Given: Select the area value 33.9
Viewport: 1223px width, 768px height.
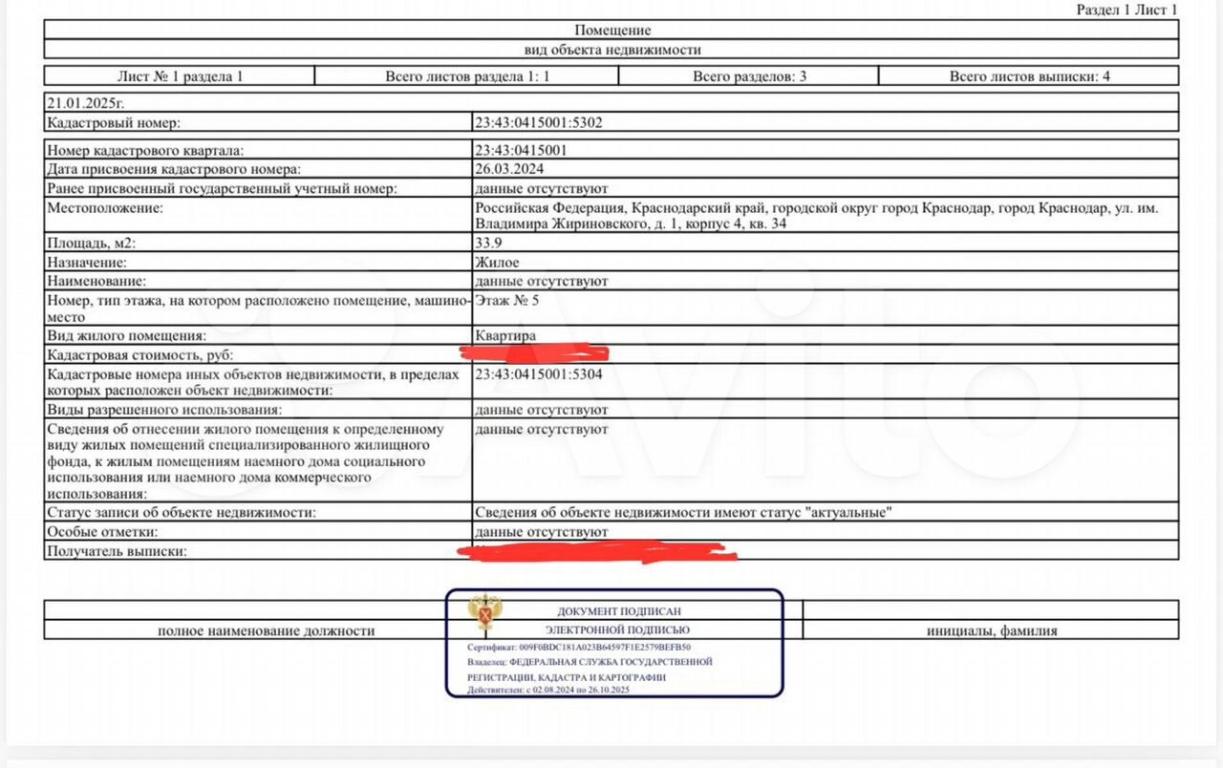Looking at the screenshot, I should click(x=489, y=243).
